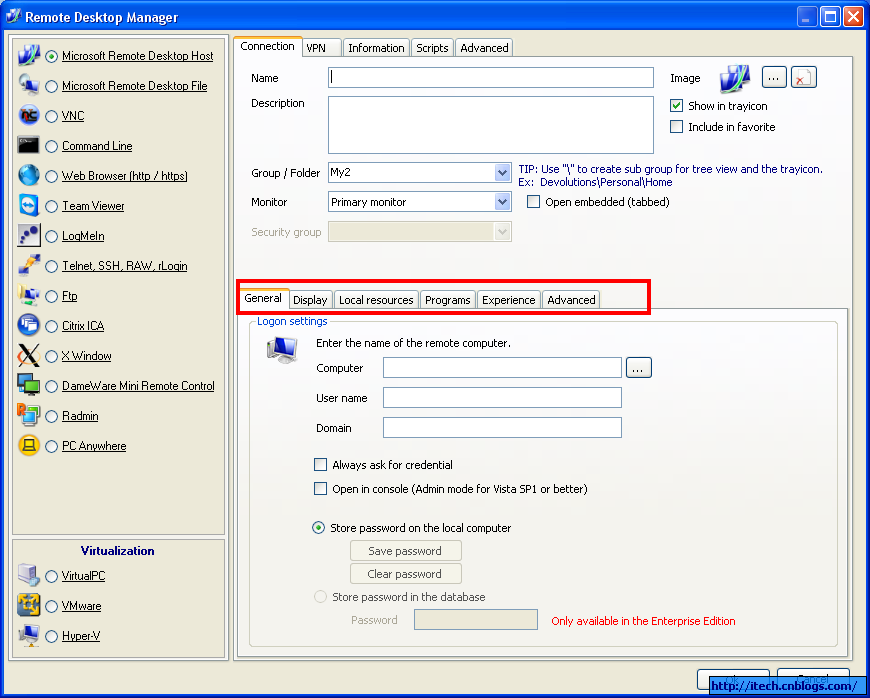870x698 pixels.
Task: Click the Save password button
Action: coord(406,551)
